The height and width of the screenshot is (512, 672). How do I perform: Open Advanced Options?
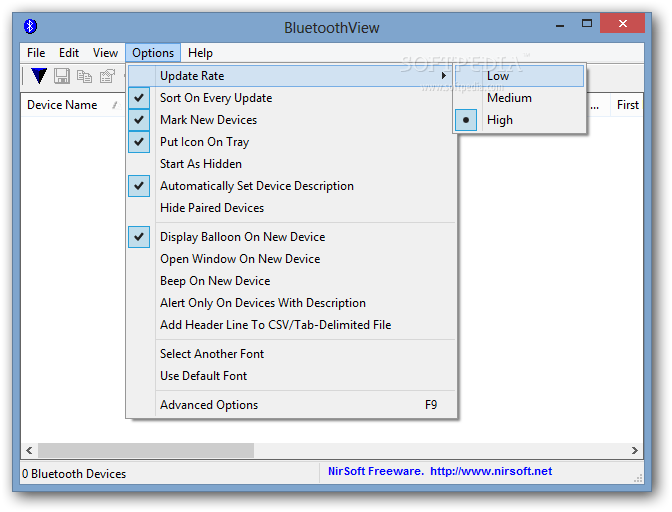291,405
